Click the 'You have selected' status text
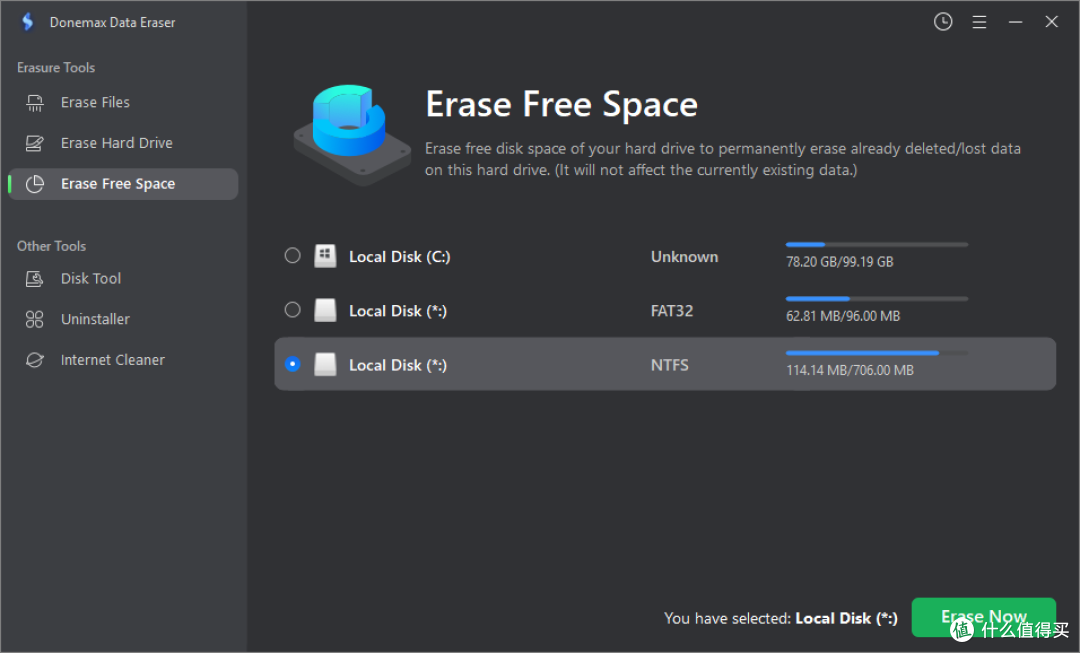The height and width of the screenshot is (653, 1080). coord(781,619)
